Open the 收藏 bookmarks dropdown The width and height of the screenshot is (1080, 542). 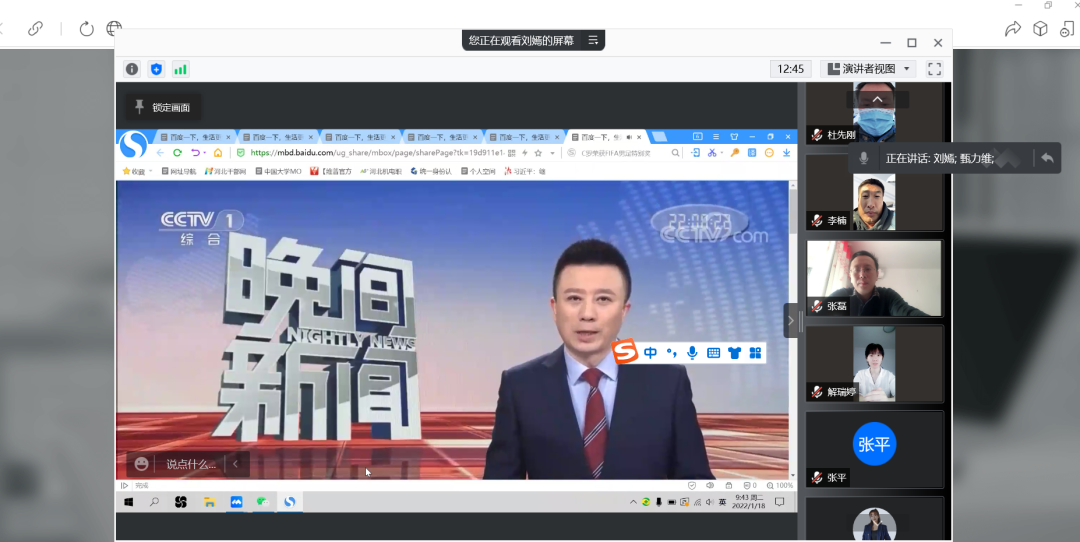(137, 171)
